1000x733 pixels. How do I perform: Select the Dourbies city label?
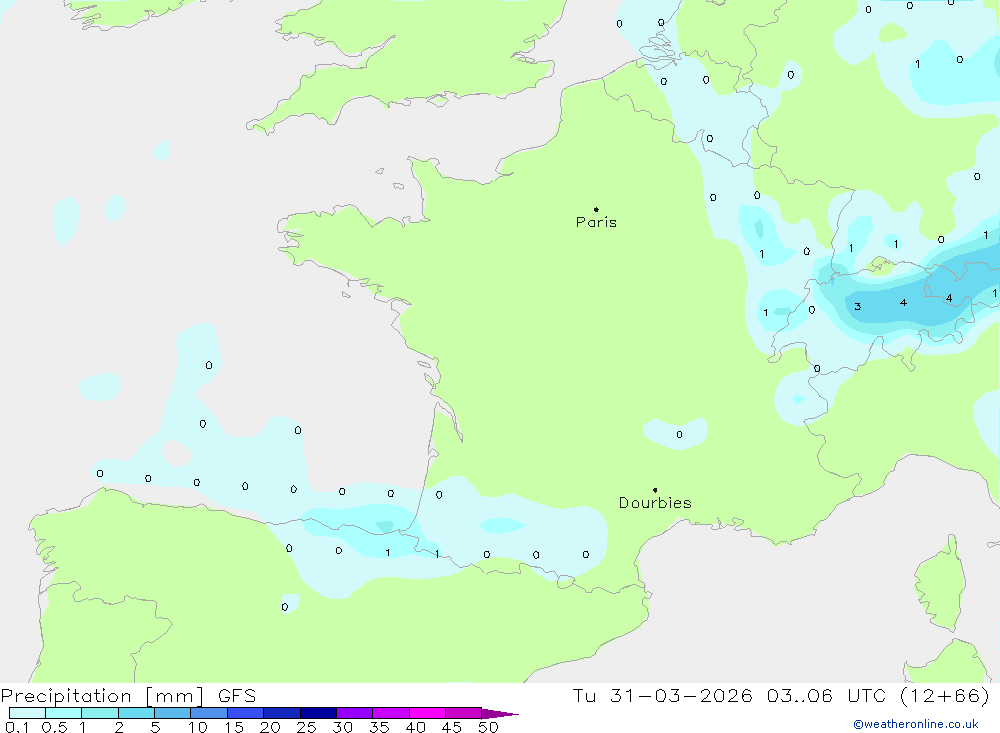(x=655, y=503)
